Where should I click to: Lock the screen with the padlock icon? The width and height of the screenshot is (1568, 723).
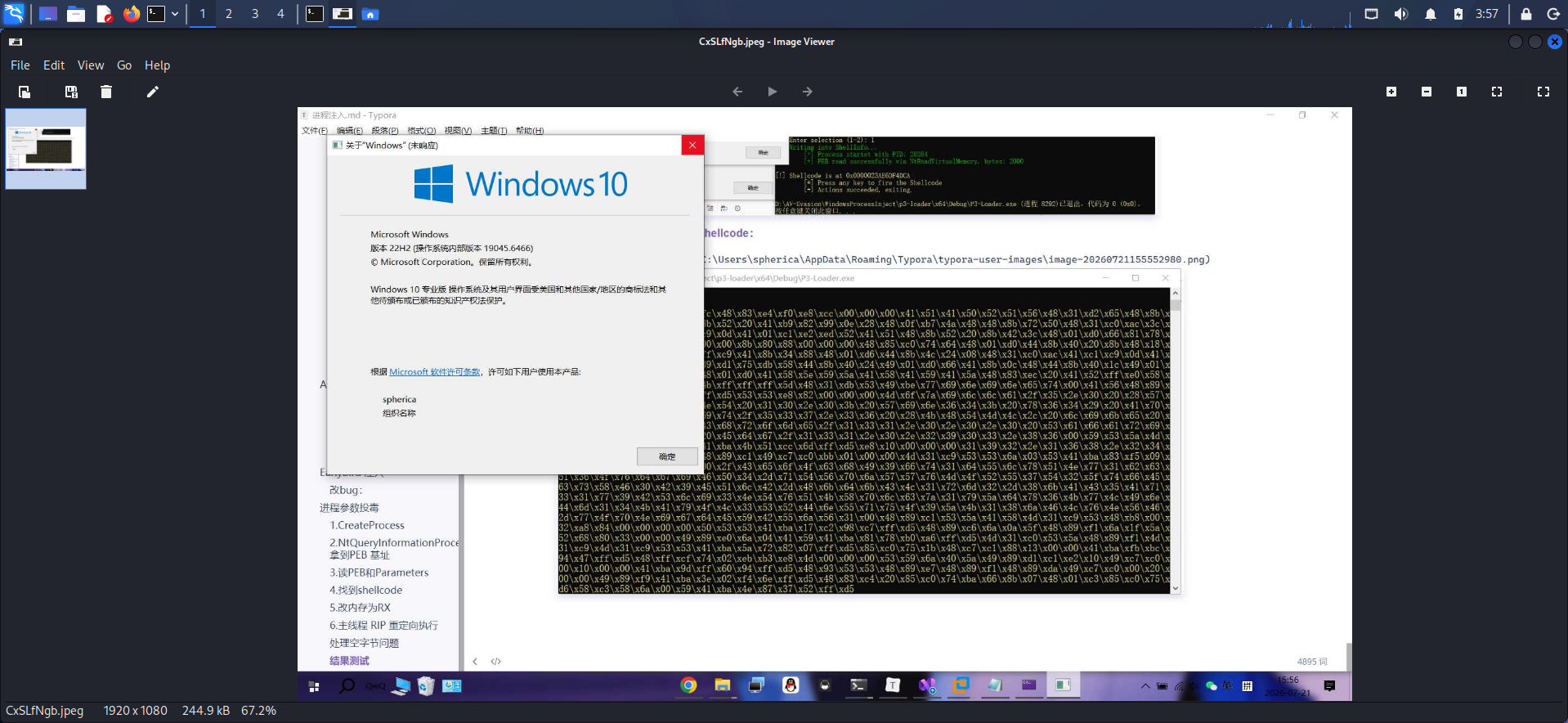point(1526,14)
